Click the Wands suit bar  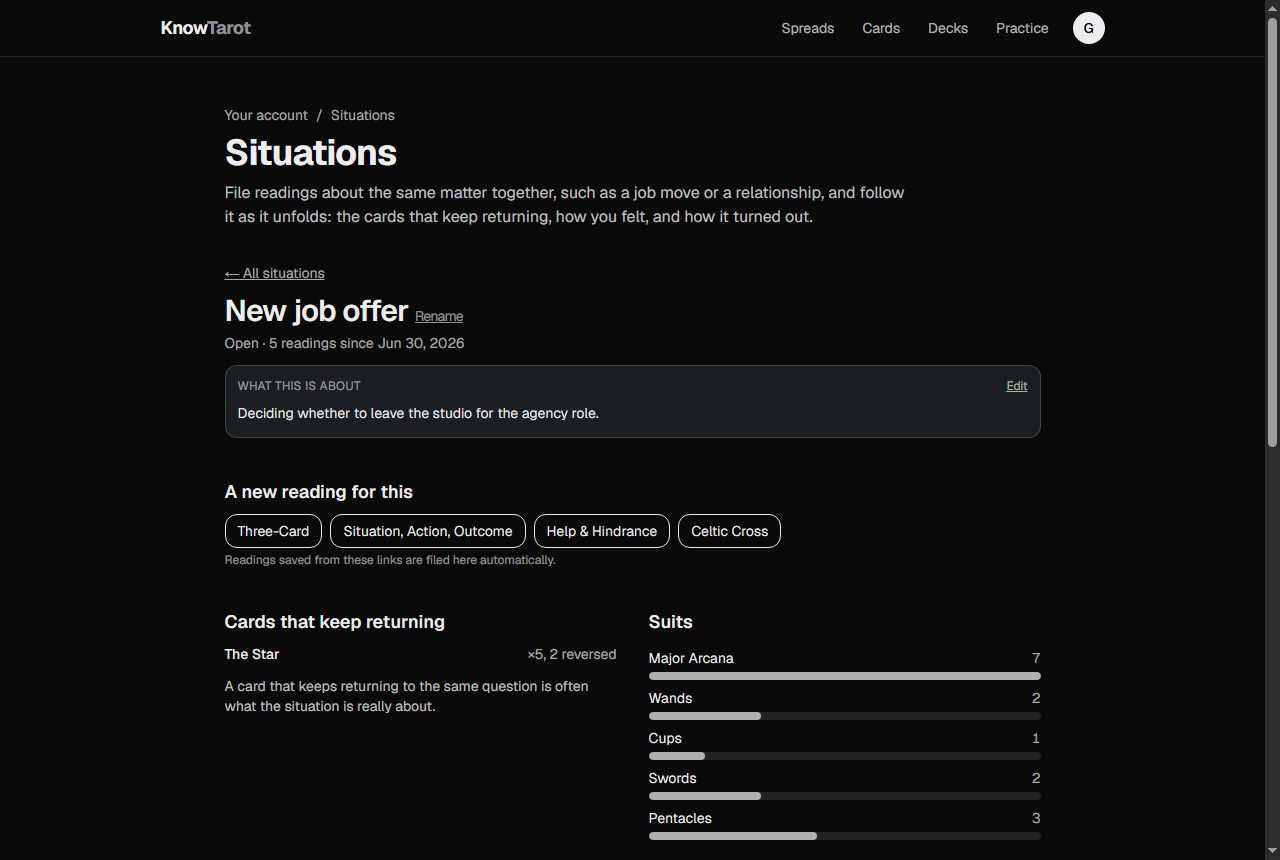(844, 716)
